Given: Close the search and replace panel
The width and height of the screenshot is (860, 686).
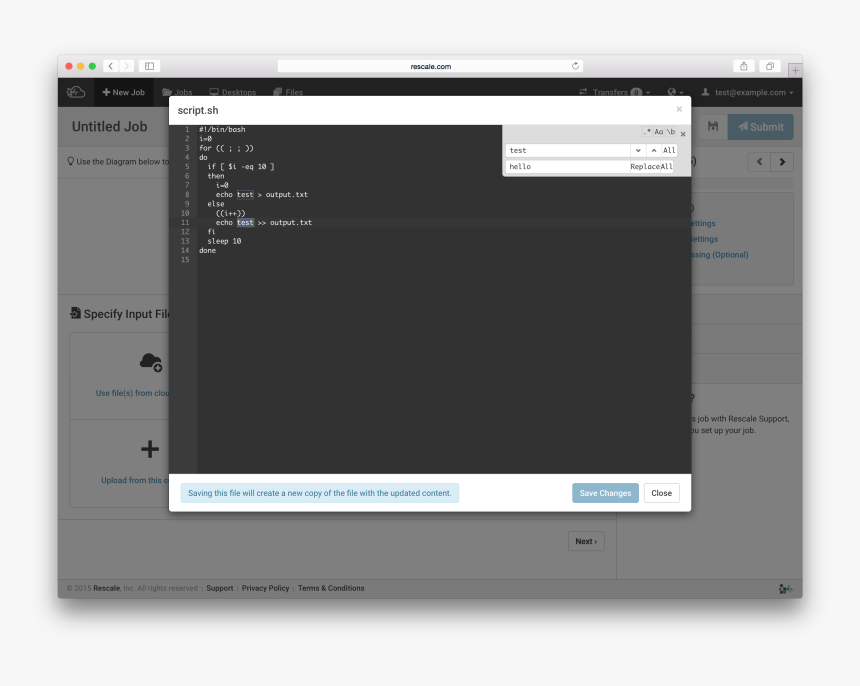Looking at the screenshot, I should tap(683, 134).
